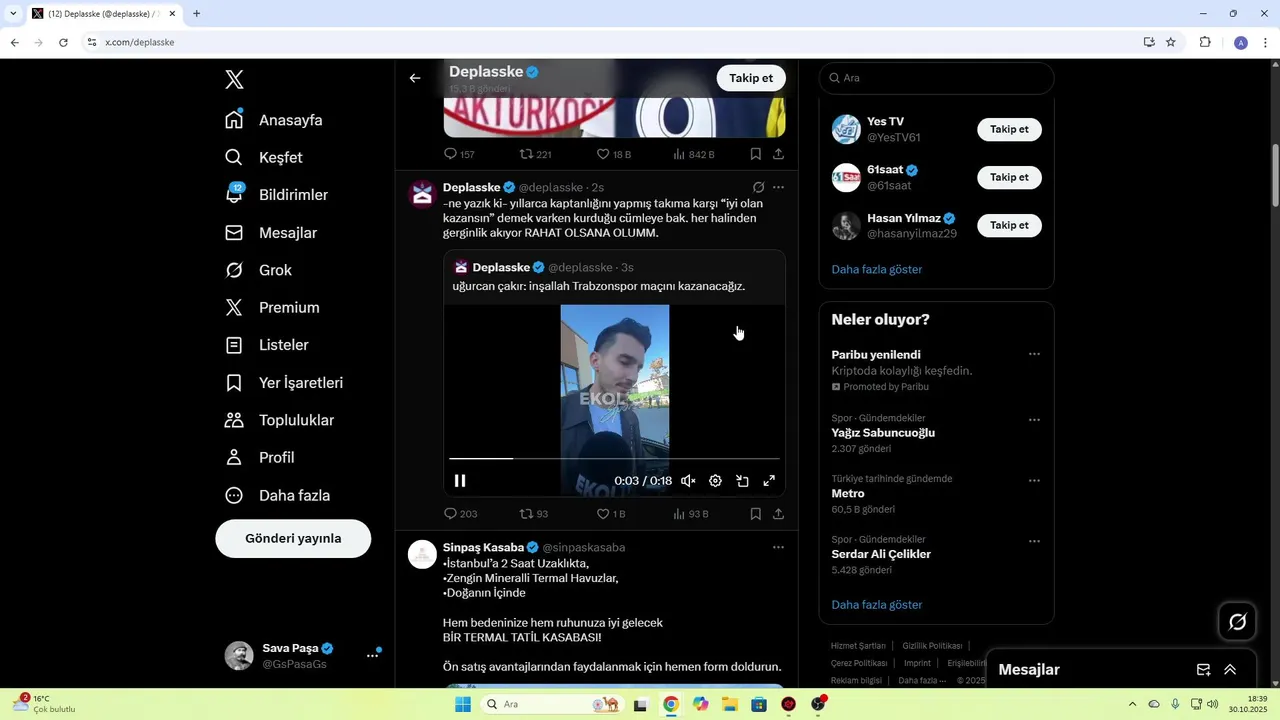Click the Gönderi yayınla button
Image resolution: width=1280 pixels, height=720 pixels.
293,538
